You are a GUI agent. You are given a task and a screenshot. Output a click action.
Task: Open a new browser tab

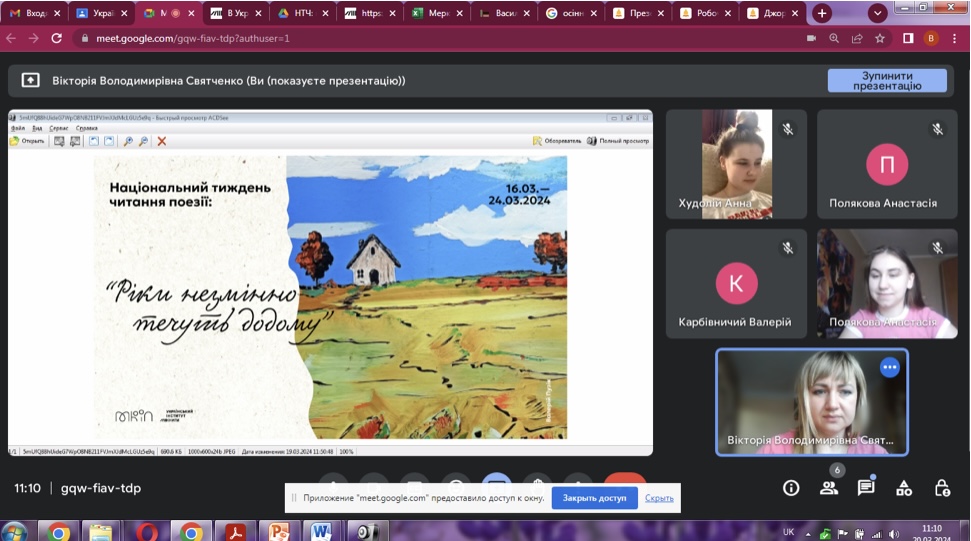point(822,13)
